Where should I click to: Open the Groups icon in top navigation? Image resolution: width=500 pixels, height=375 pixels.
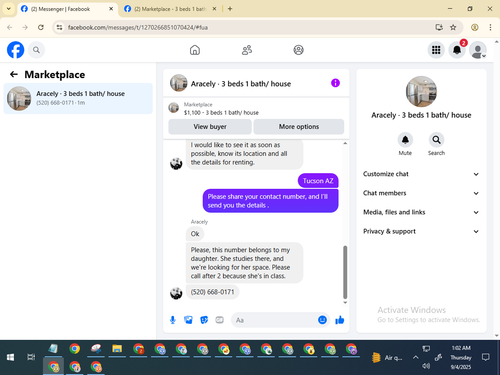(298, 50)
